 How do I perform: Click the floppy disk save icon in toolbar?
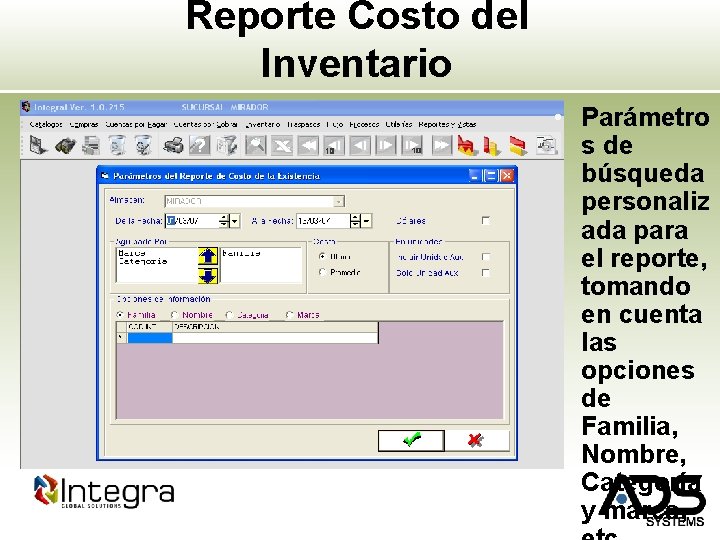pos(38,146)
